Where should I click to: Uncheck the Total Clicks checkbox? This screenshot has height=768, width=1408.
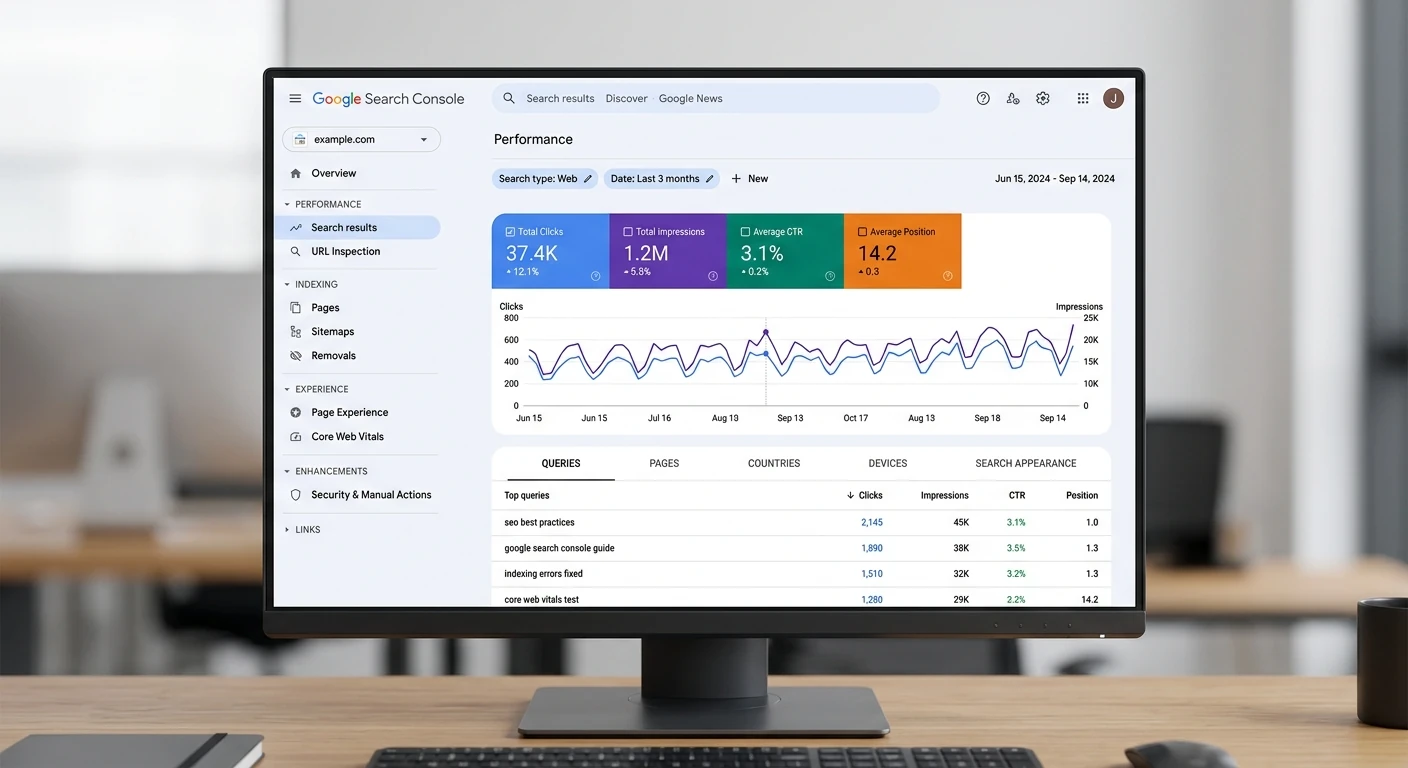pyautogui.click(x=510, y=232)
